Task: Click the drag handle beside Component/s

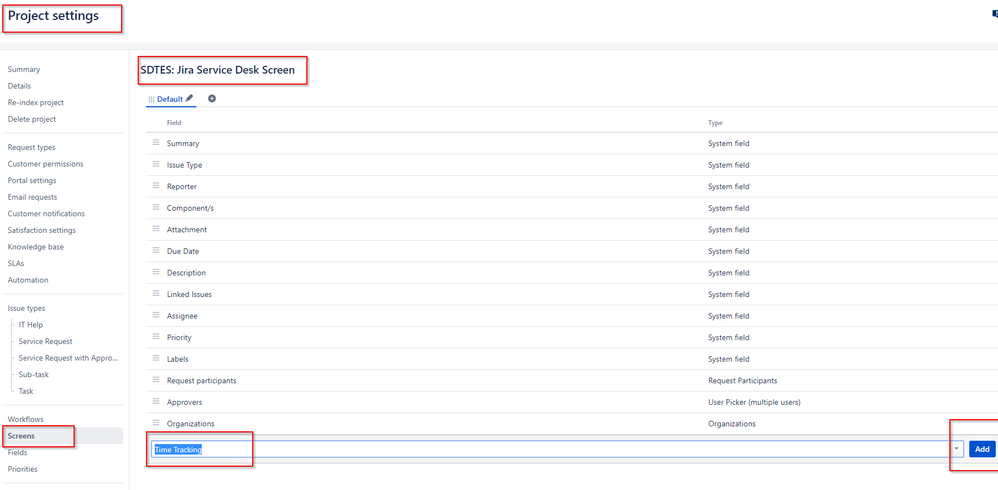Action: pos(156,207)
